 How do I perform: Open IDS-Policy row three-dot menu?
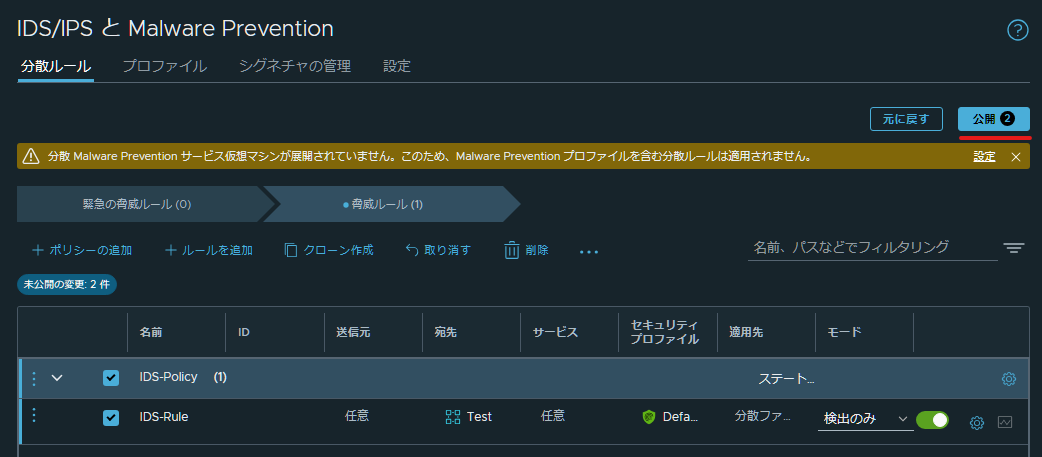pyautogui.click(x=35, y=379)
